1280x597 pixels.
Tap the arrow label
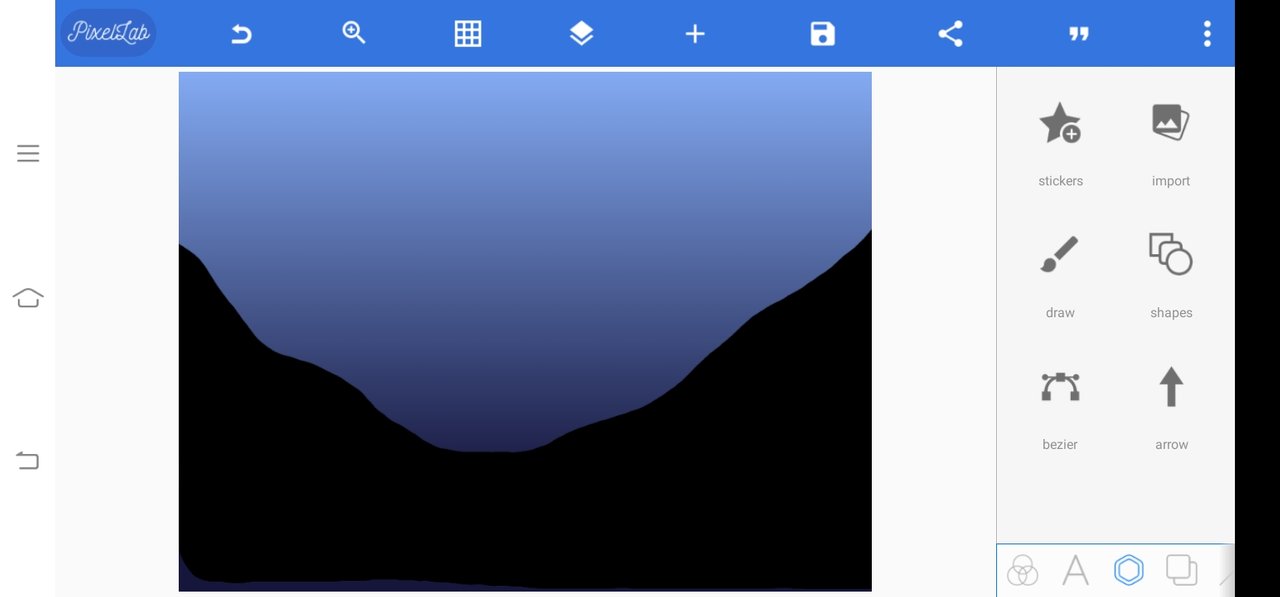1171,445
